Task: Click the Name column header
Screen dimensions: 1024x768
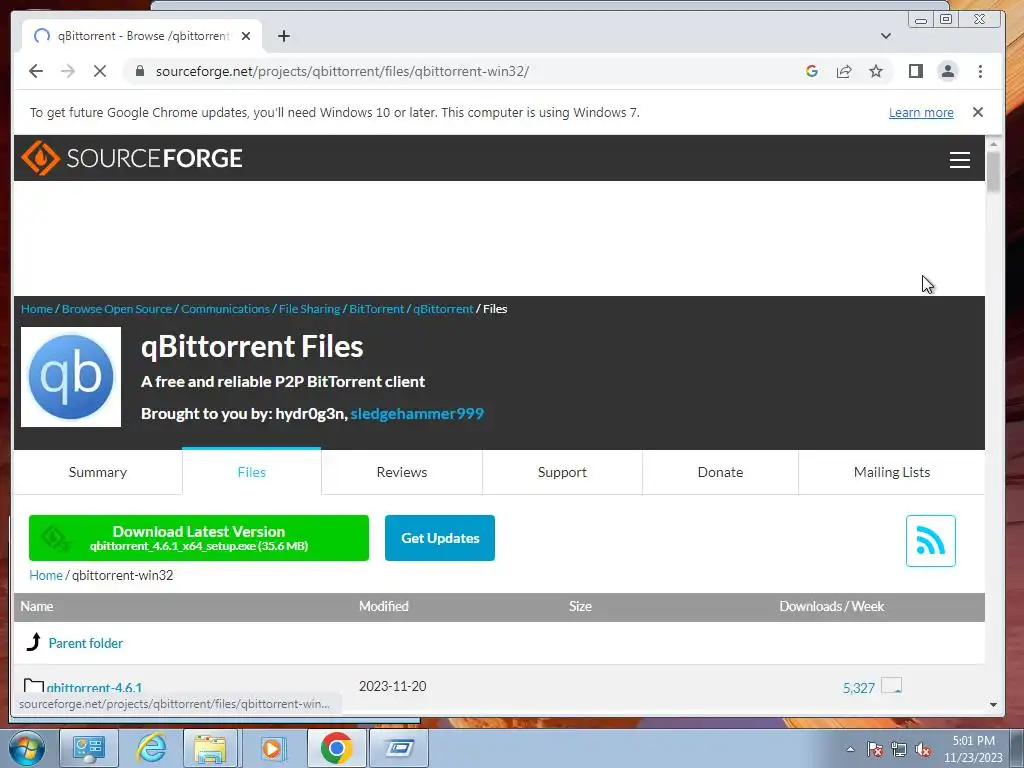Action: [x=37, y=607]
